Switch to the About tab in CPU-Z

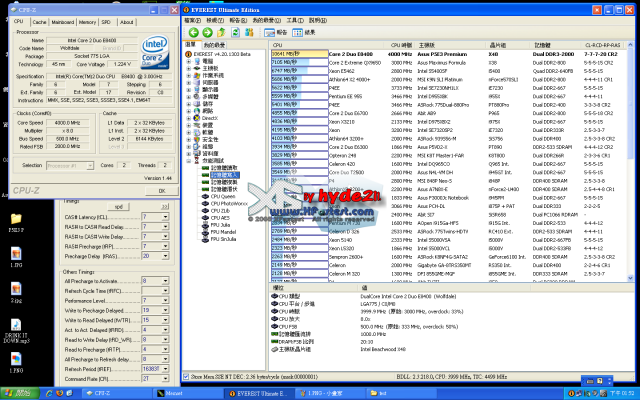127,22
